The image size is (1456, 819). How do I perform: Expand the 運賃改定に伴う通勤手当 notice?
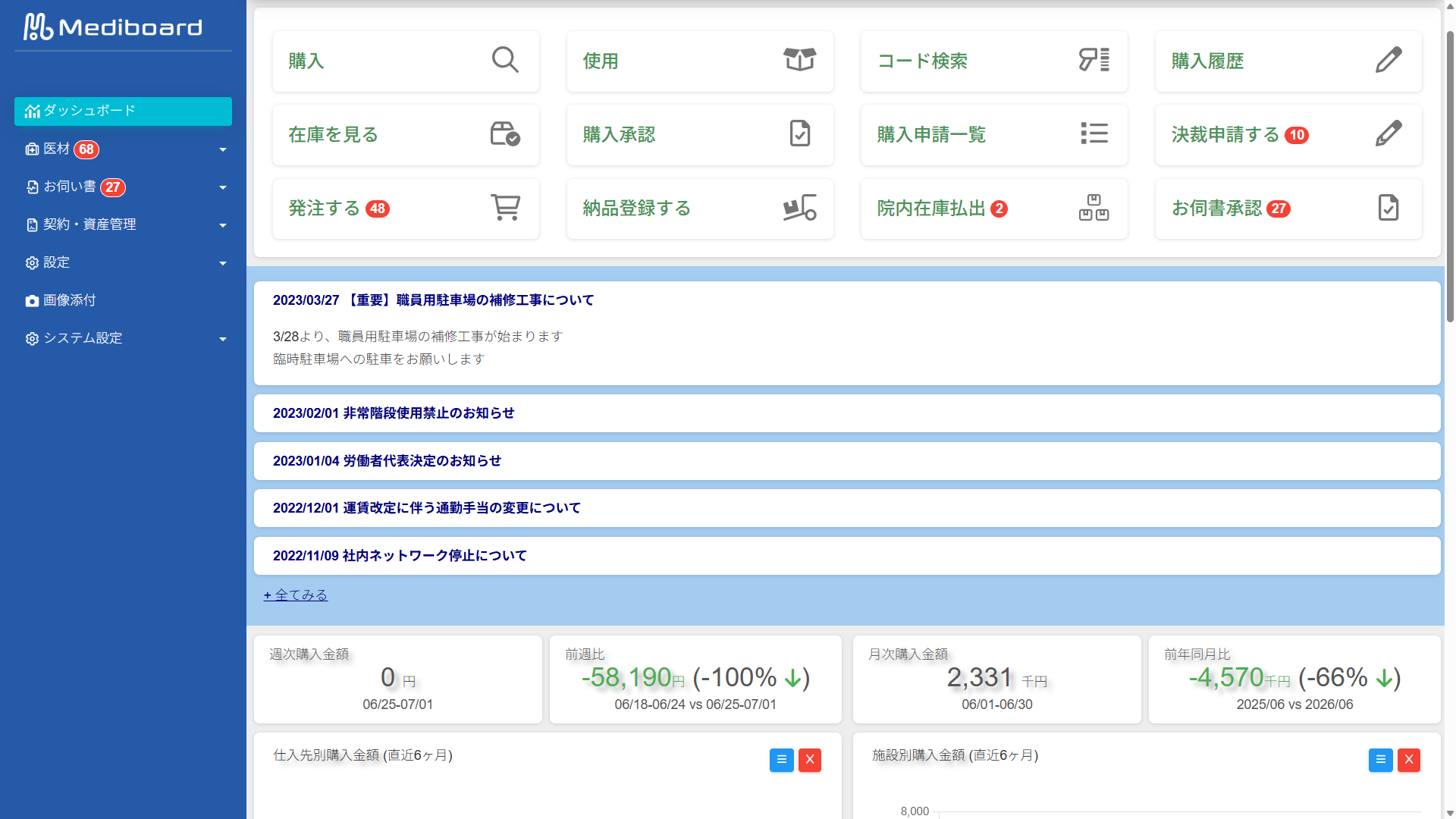tap(847, 508)
